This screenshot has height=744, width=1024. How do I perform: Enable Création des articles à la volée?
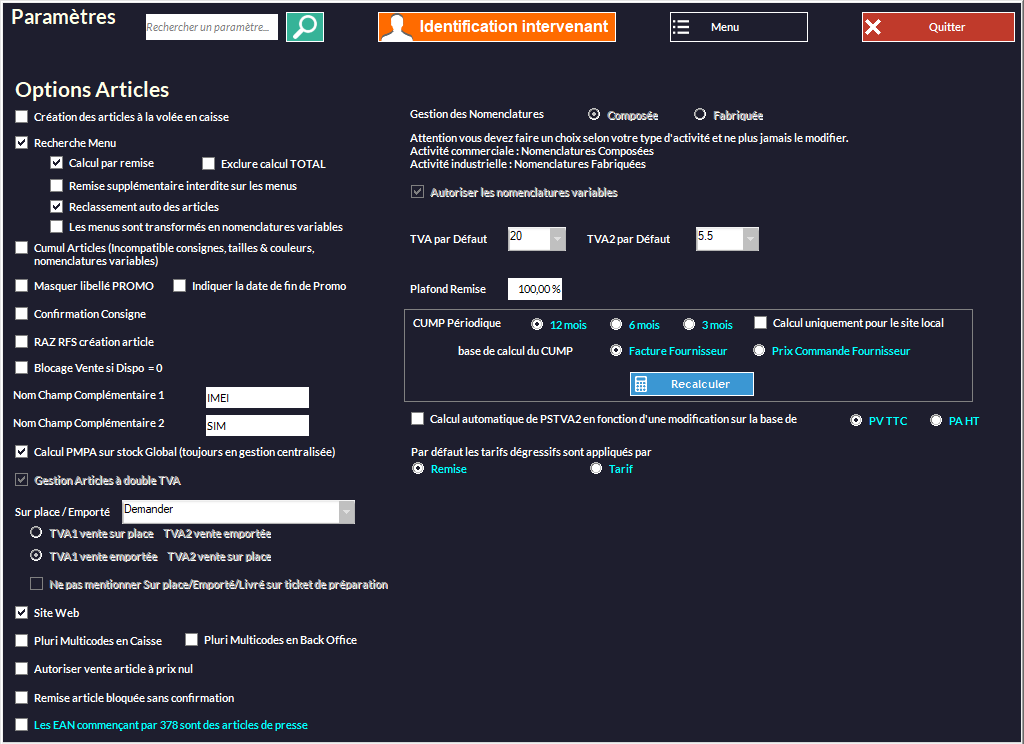[22, 117]
